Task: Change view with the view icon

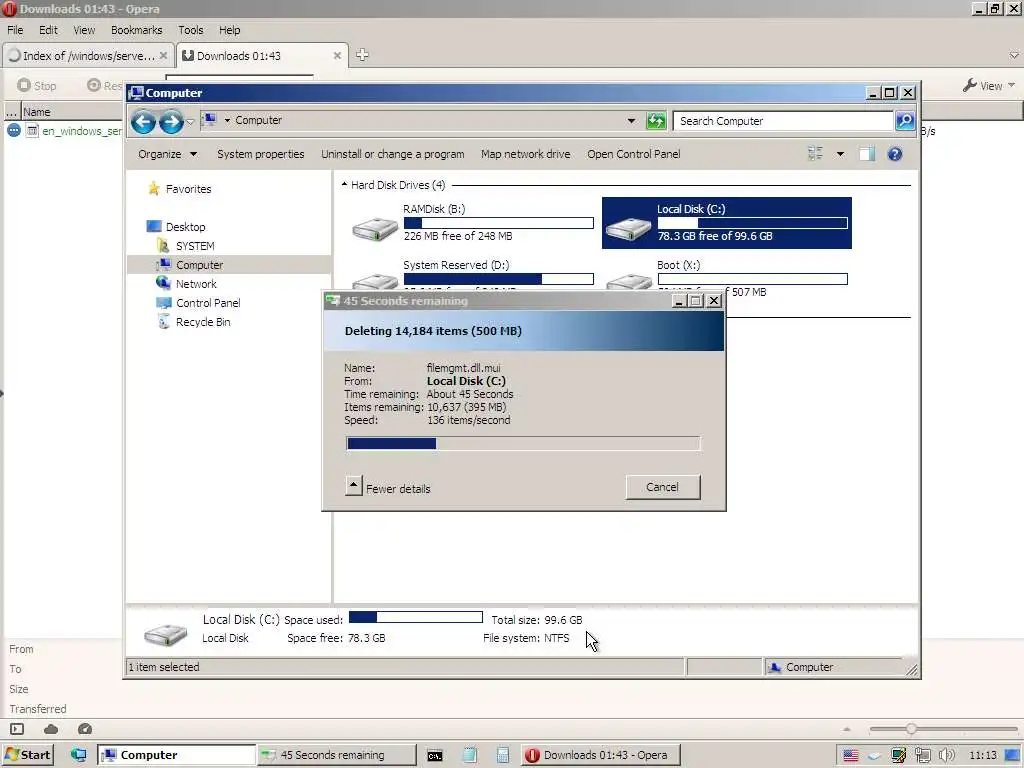Action: point(815,154)
